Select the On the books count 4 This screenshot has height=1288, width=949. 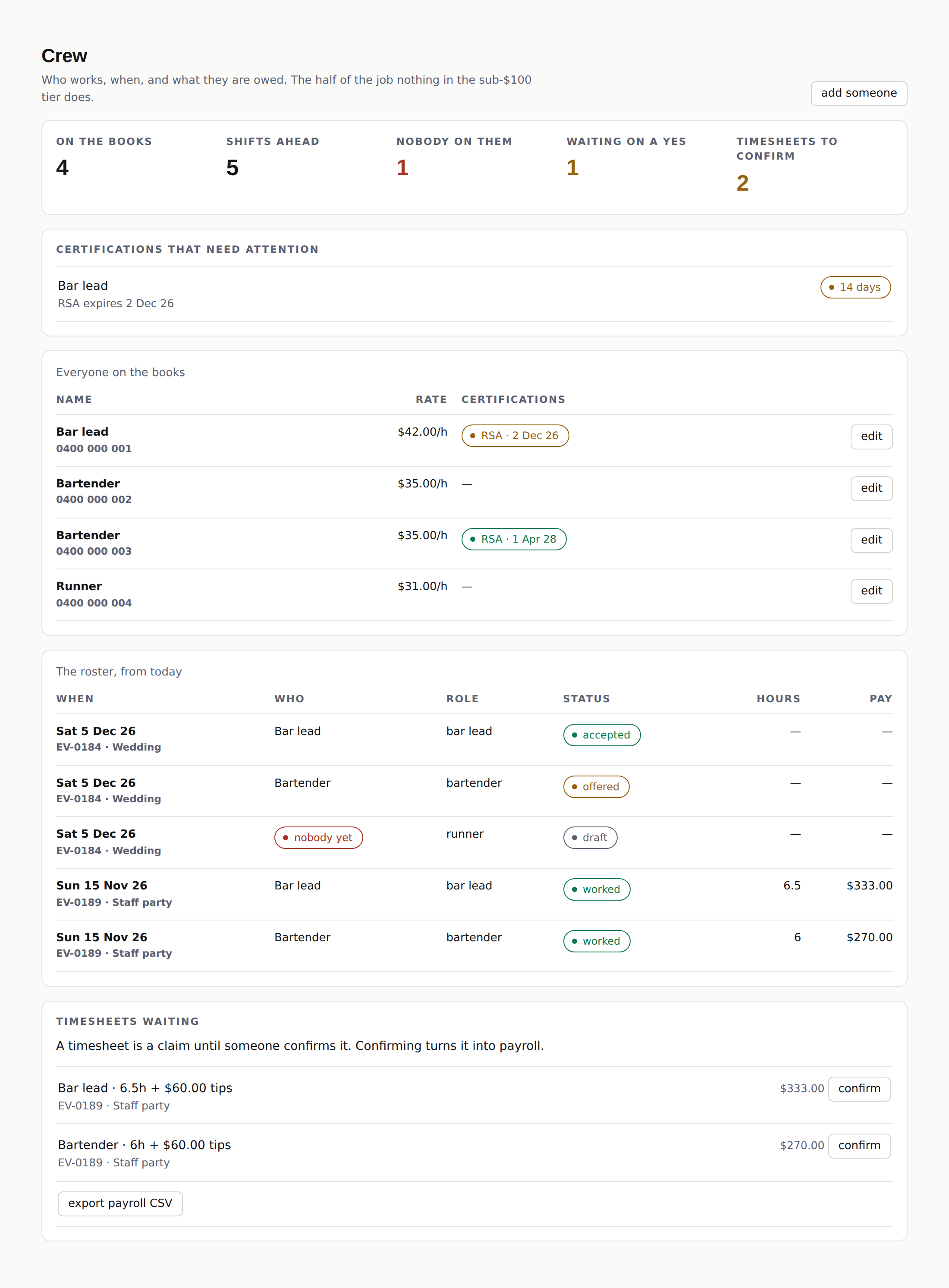pos(62,168)
